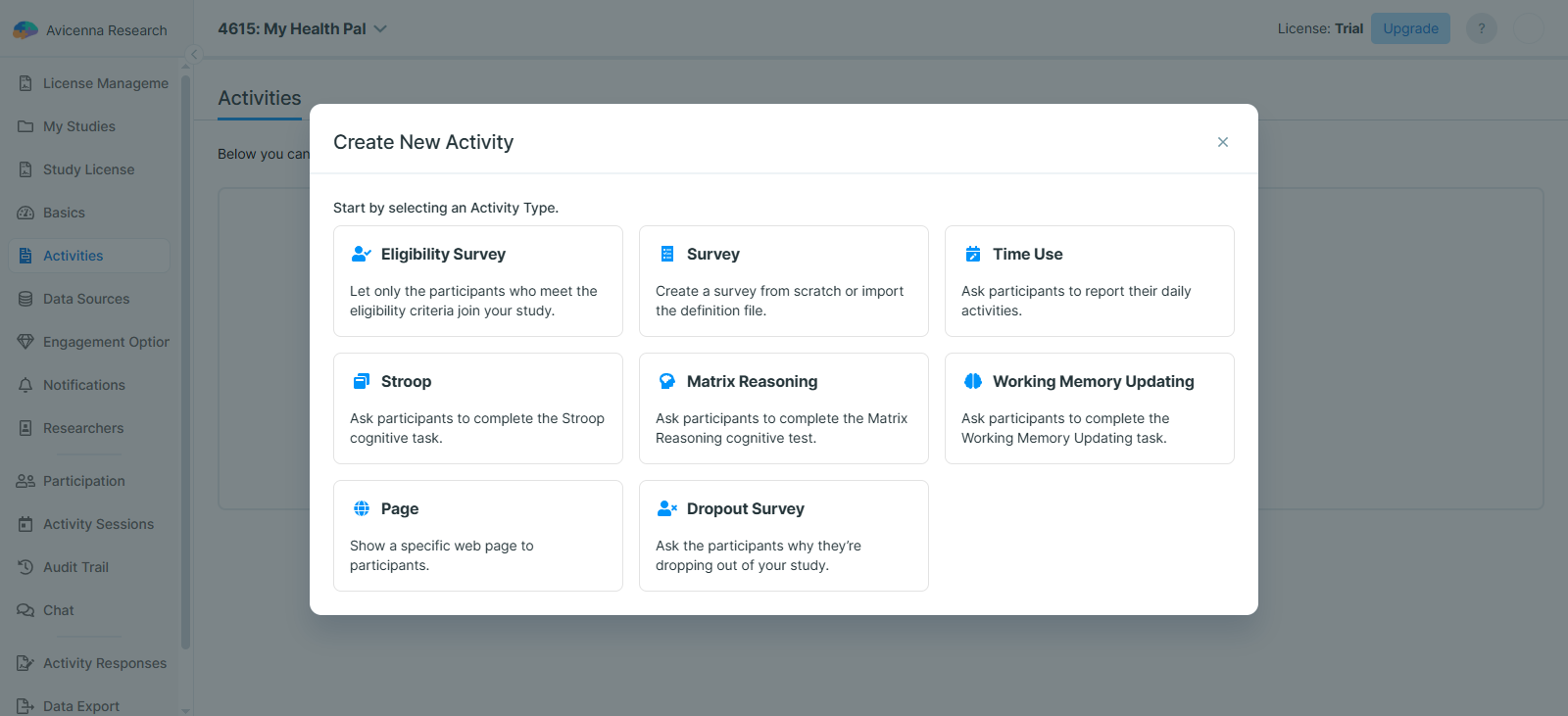The image size is (1568, 716).
Task: Select the Stroop cognitive task icon
Action: [x=362, y=382]
